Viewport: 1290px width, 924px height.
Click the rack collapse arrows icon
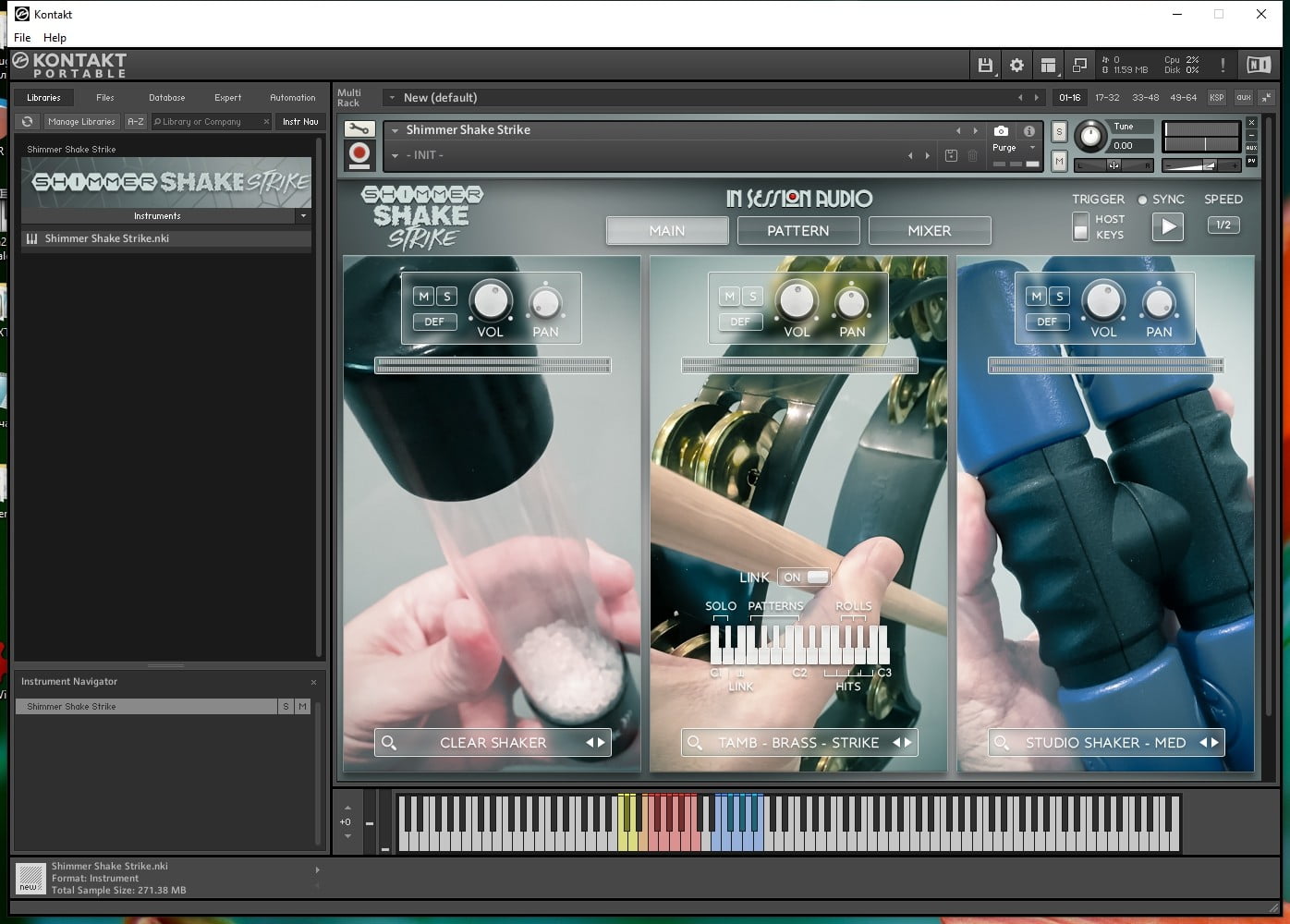[1267, 97]
